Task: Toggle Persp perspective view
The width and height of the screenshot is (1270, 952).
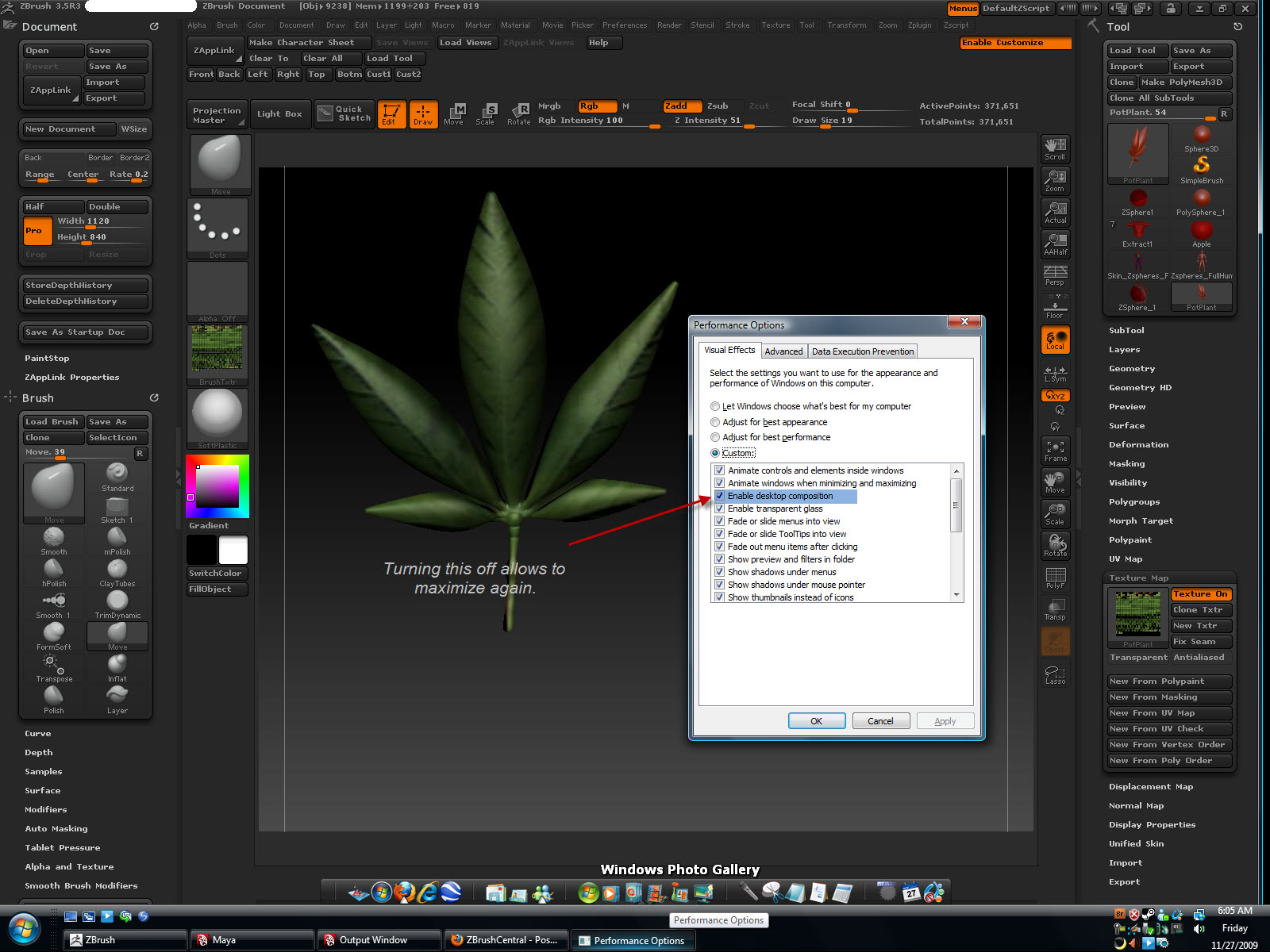Action: (x=1055, y=275)
